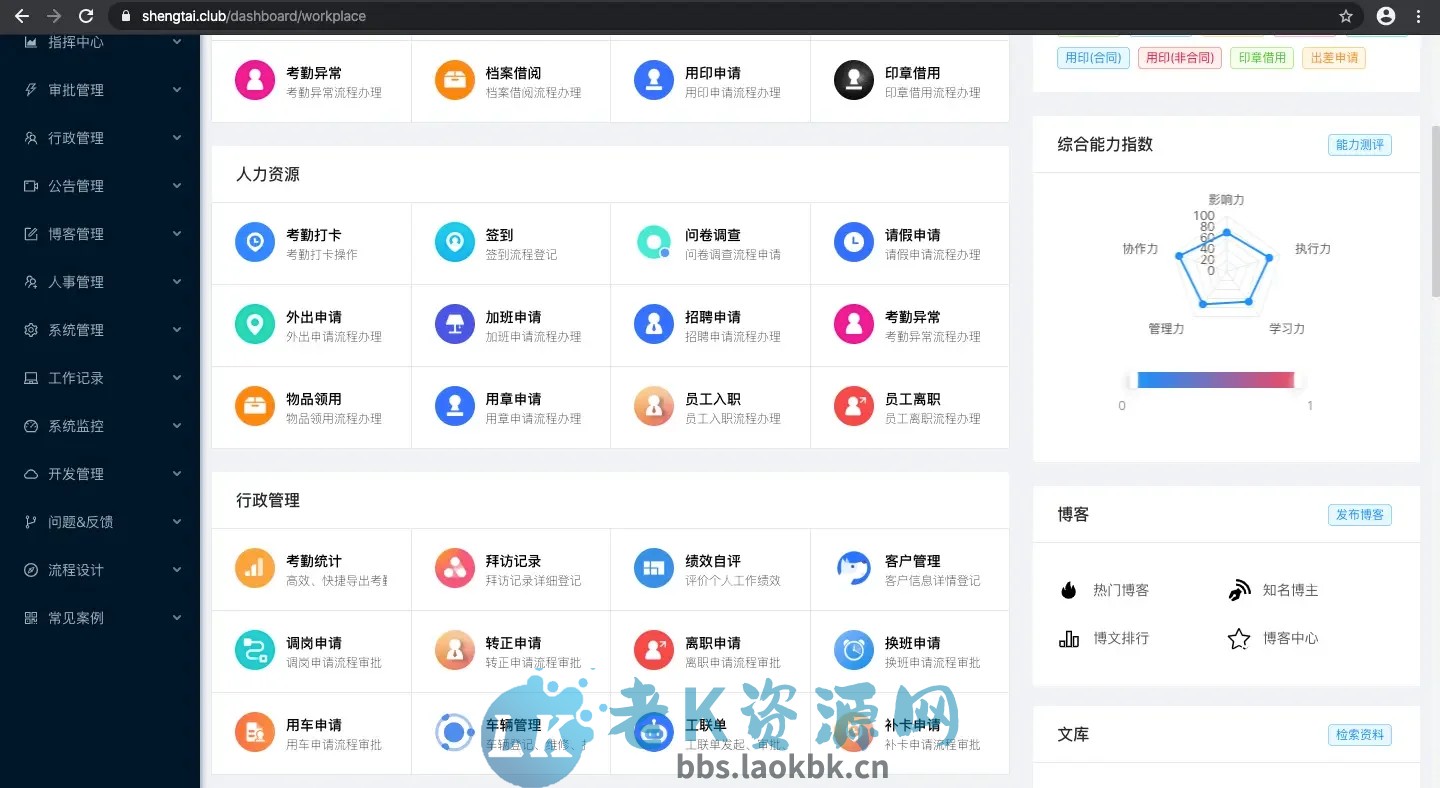
Task: Open the 换班申请 alarm clock icon
Action: 854,650
